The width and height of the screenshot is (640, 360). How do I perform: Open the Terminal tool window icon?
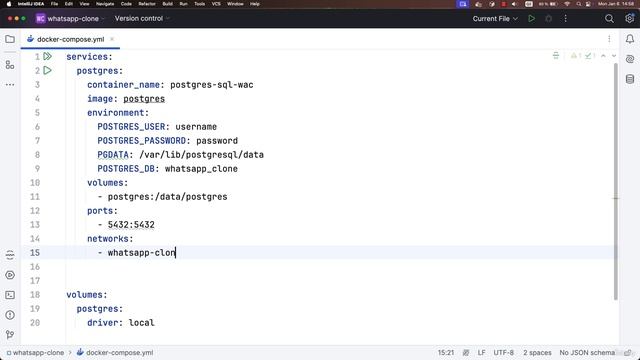(x=10, y=295)
